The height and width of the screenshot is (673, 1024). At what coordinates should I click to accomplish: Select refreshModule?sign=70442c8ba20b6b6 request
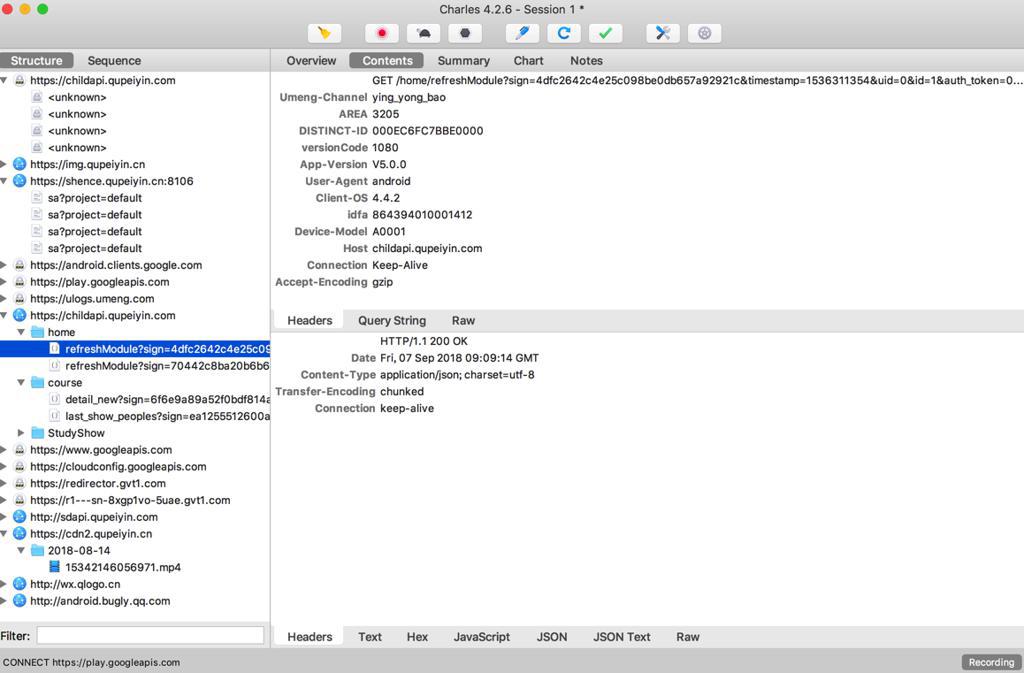click(x=167, y=366)
